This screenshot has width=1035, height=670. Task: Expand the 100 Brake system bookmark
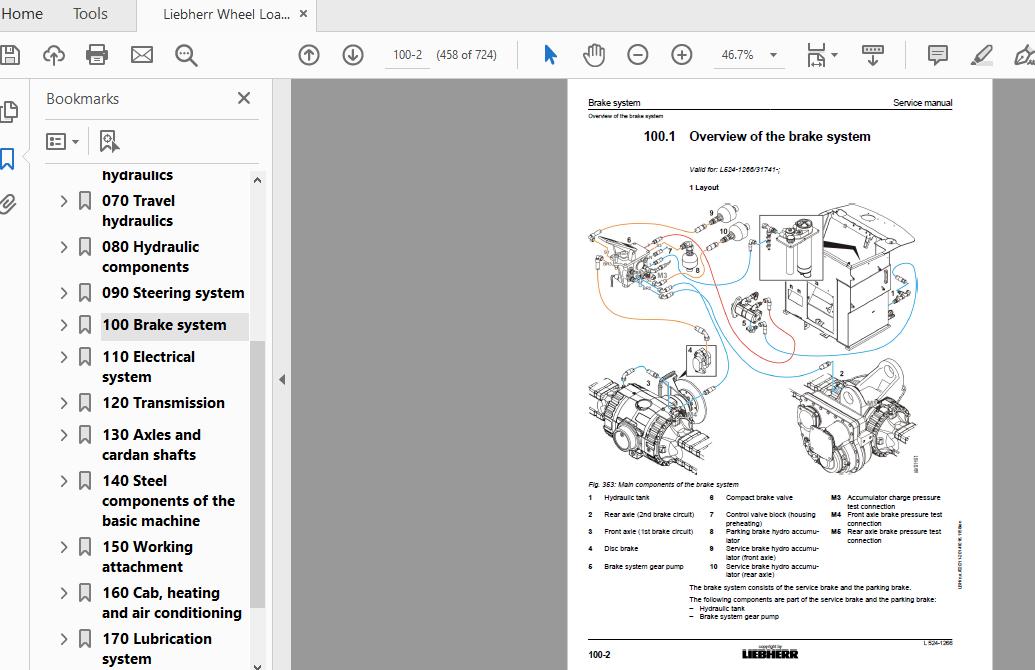(x=63, y=325)
